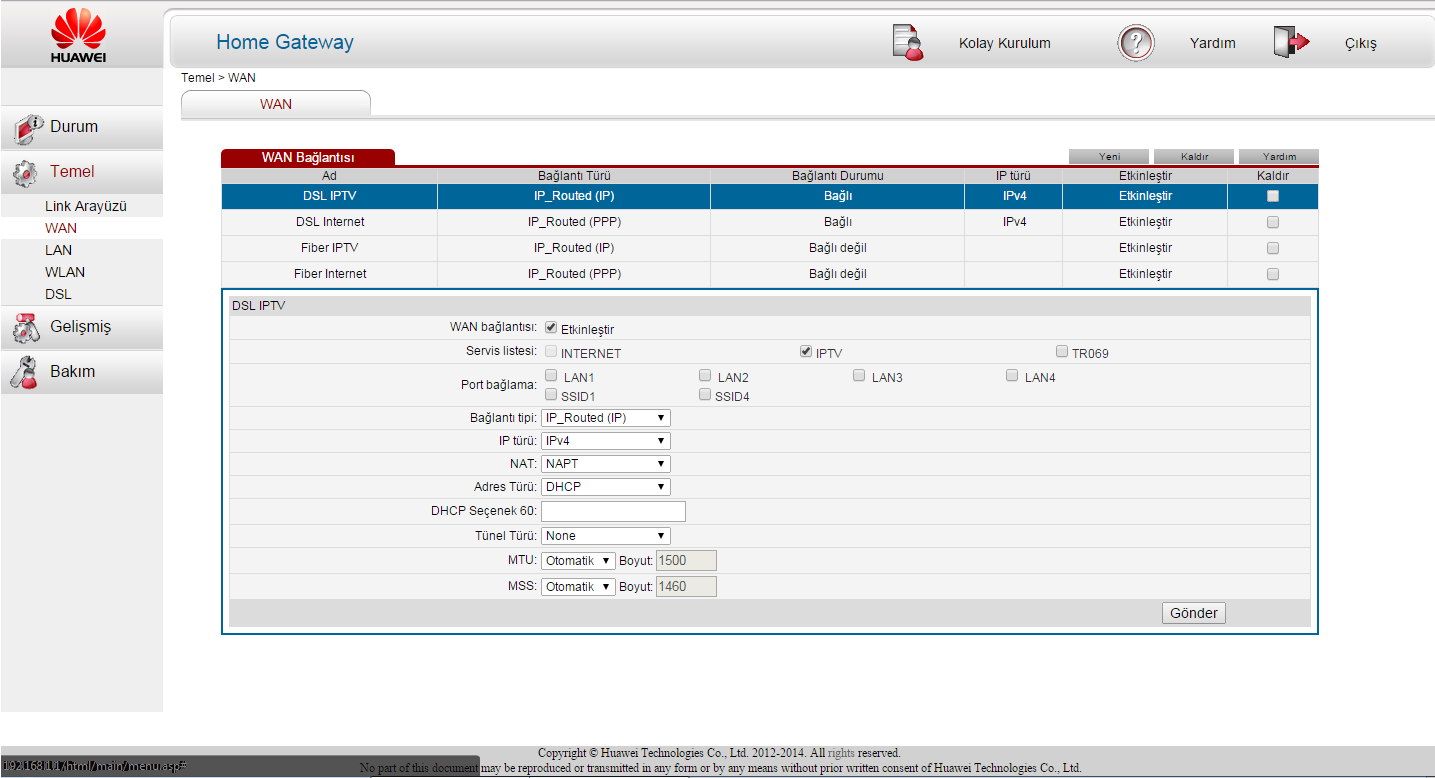Click MSS Boyut field showing 1460

pyautogui.click(x=686, y=587)
